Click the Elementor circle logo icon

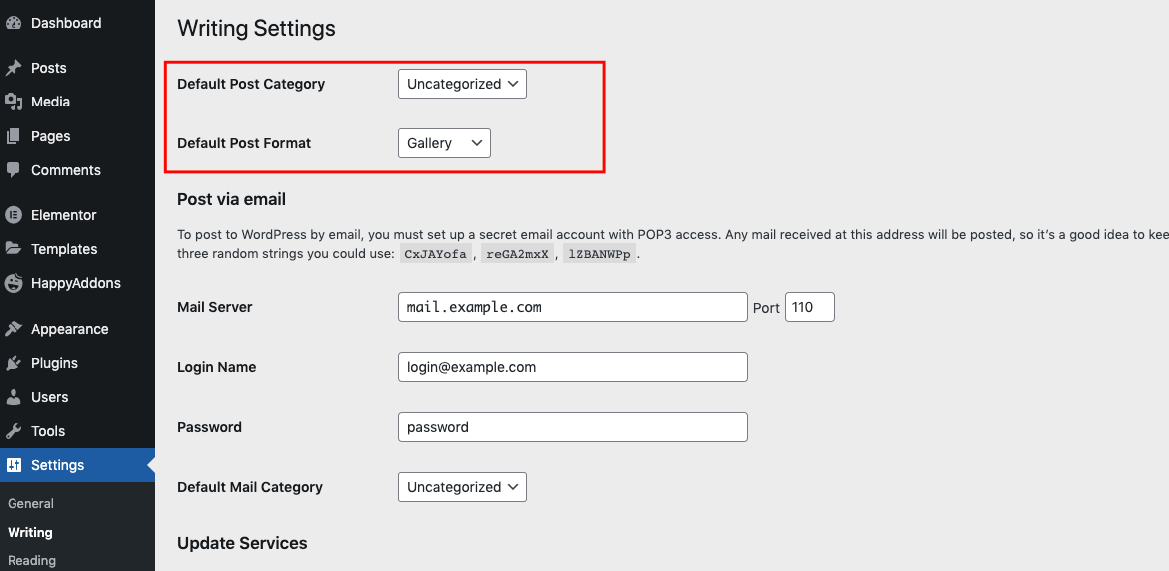13,215
